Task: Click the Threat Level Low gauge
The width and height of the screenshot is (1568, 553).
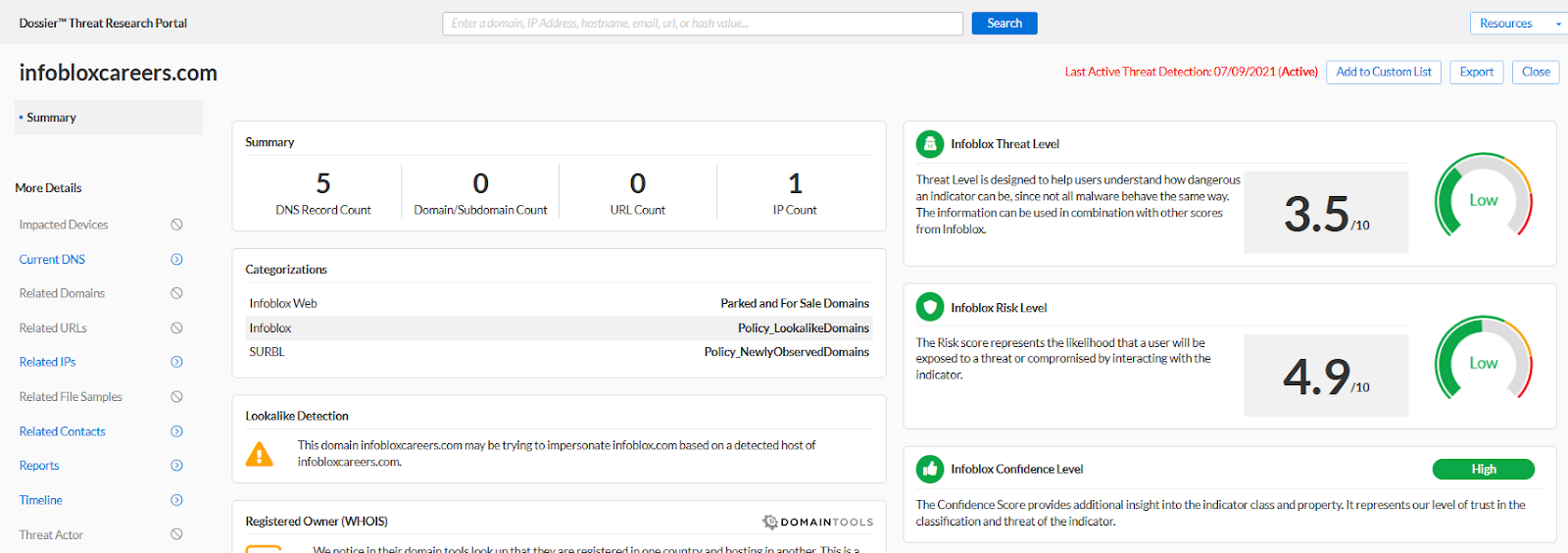Action: pyautogui.click(x=1483, y=199)
